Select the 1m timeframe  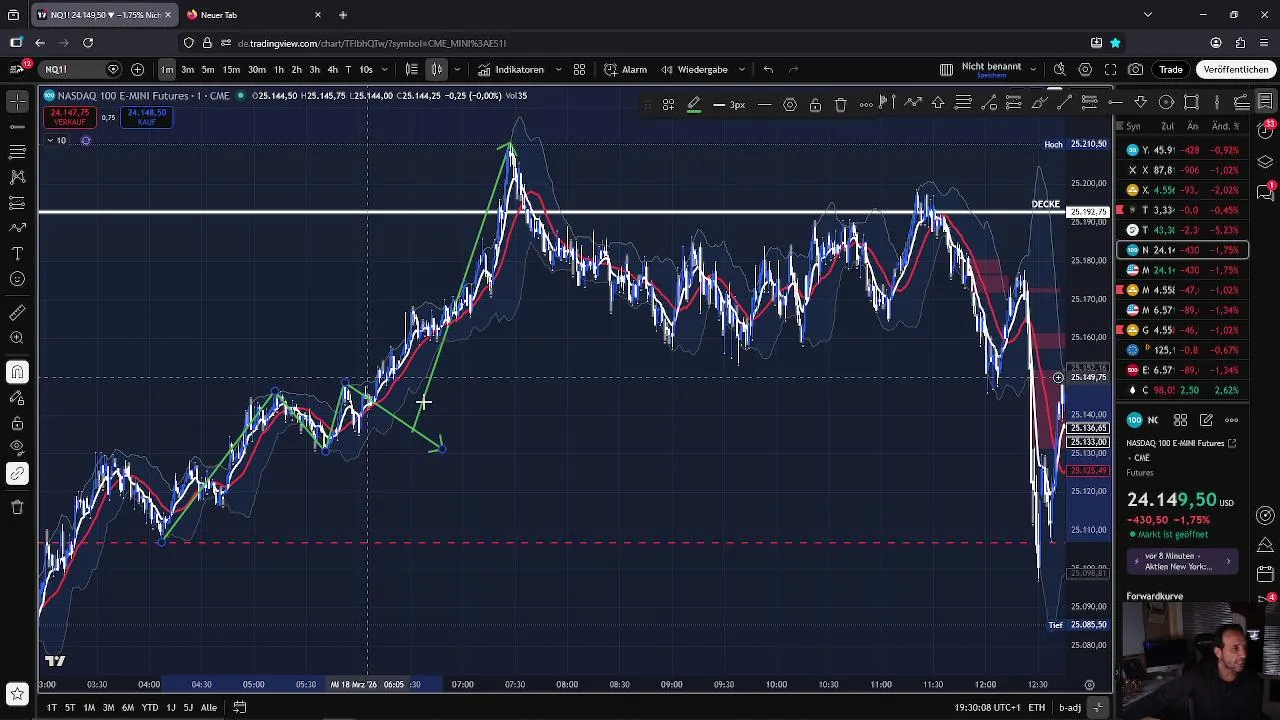tap(167, 69)
